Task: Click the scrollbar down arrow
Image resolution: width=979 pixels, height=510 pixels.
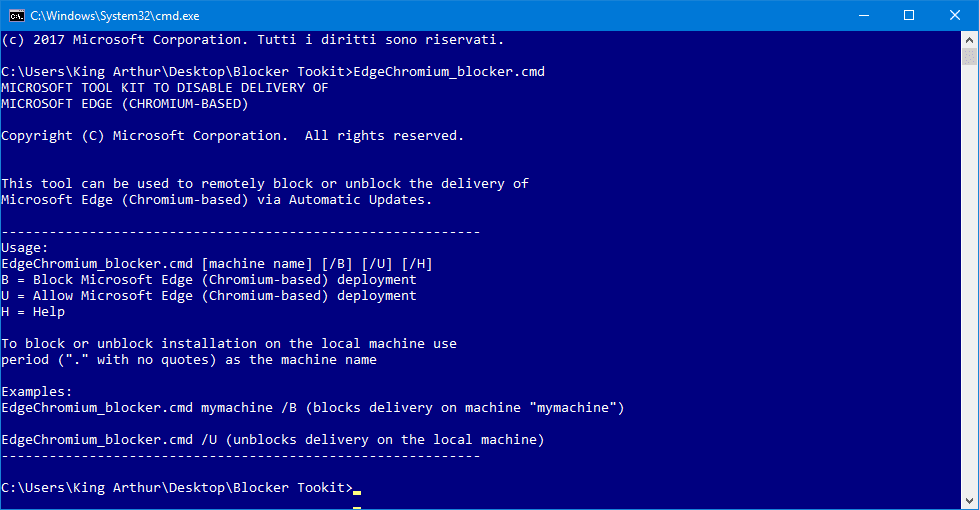Action: 970,501
